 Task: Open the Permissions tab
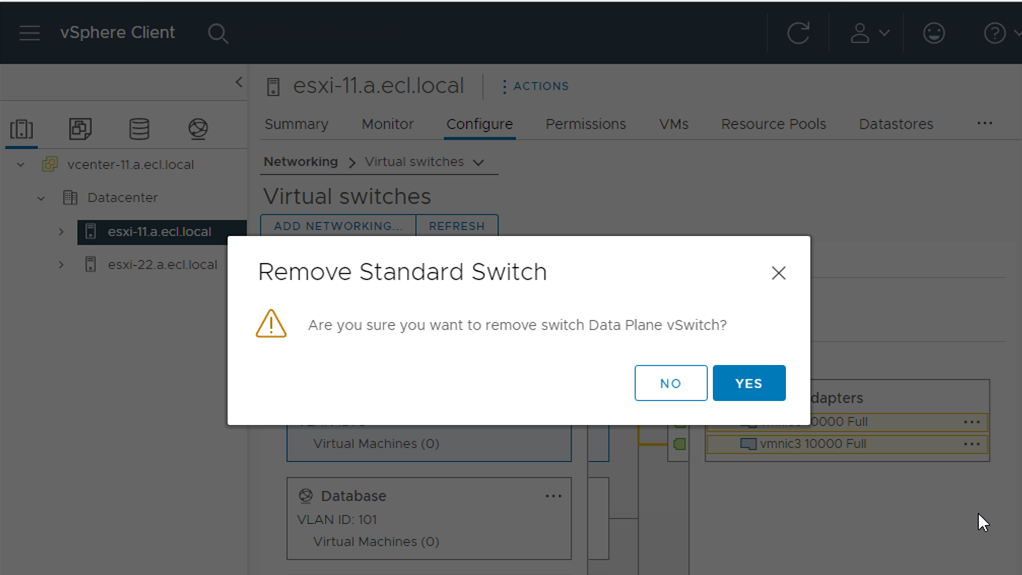click(x=585, y=124)
